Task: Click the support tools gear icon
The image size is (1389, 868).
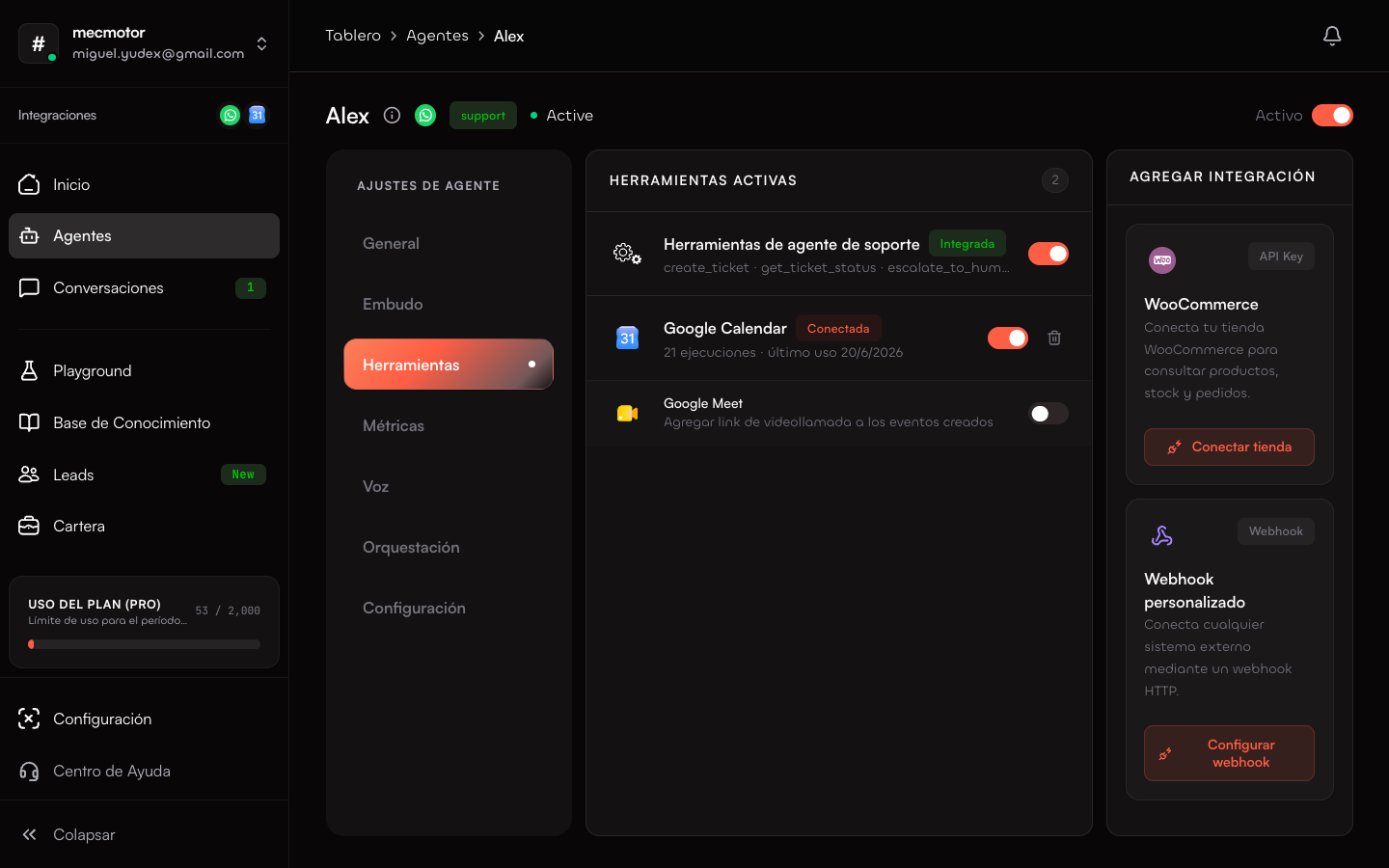Action: 627,254
